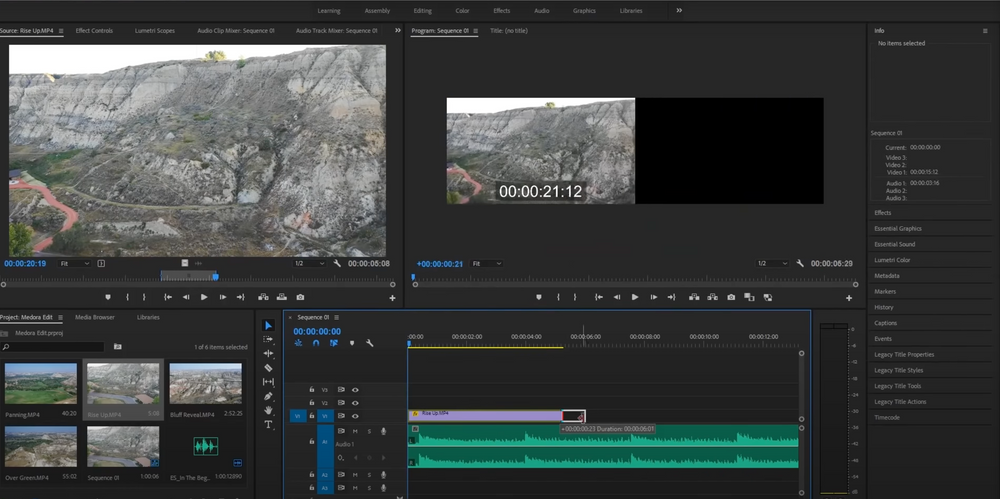Select the Track Select Forward tool
The width and height of the screenshot is (1000, 499).
pos(268,340)
